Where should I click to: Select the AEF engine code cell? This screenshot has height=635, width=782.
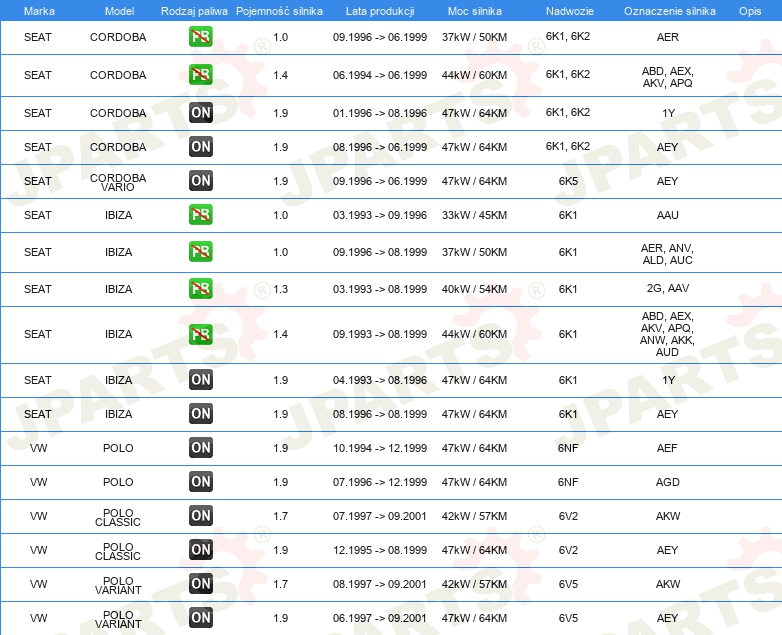coord(667,448)
